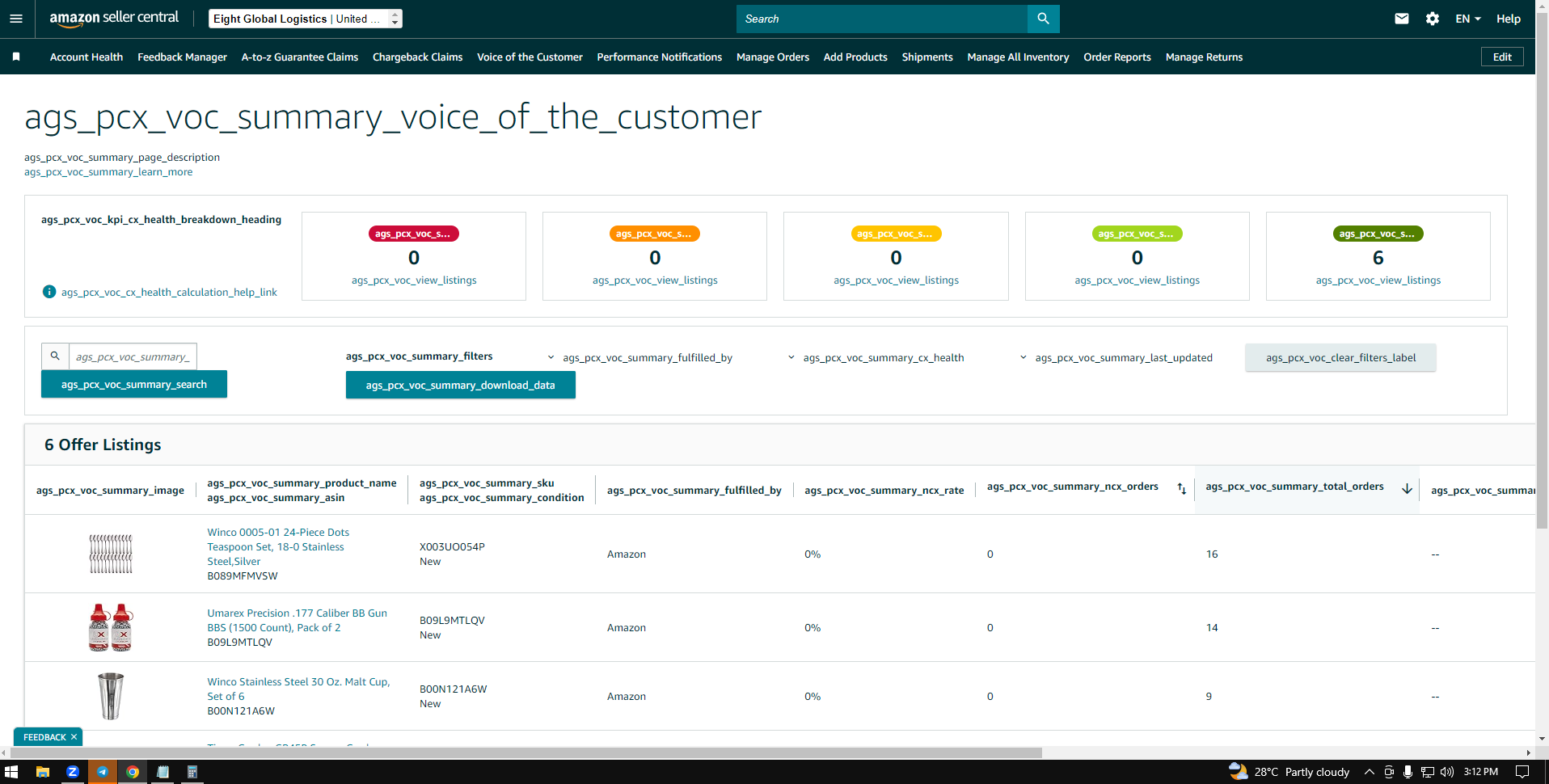The height and width of the screenshot is (784, 1549).
Task: Open the volume control in system tray
Action: pyautogui.click(x=1447, y=772)
